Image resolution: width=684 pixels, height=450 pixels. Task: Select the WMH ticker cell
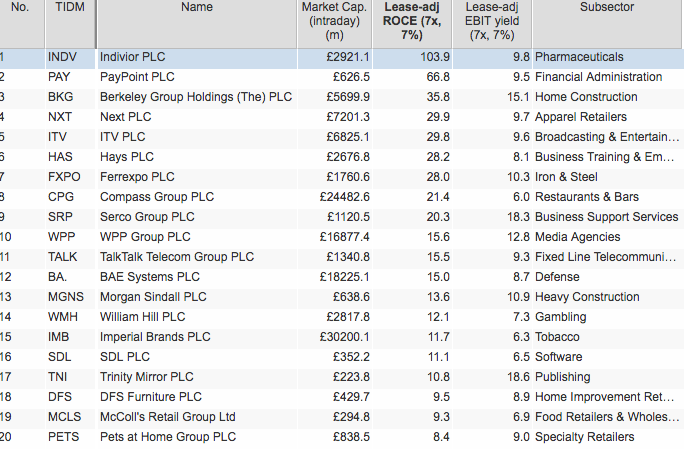[x=63, y=317]
